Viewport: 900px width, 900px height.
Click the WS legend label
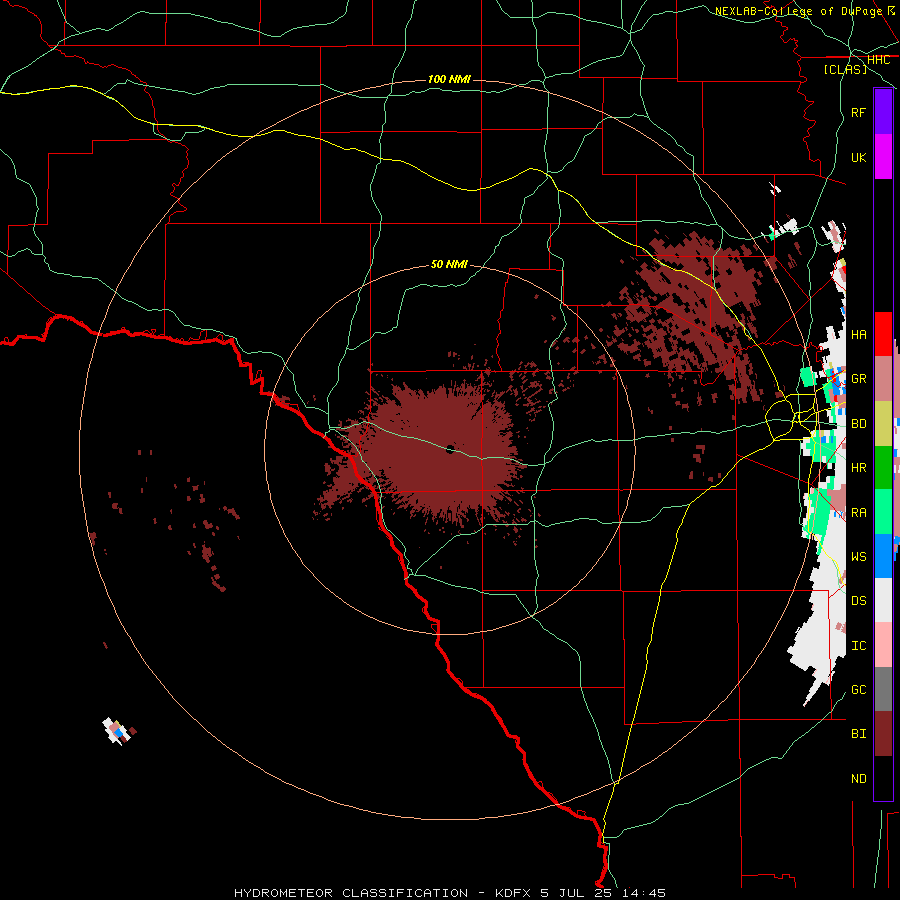[x=858, y=556]
